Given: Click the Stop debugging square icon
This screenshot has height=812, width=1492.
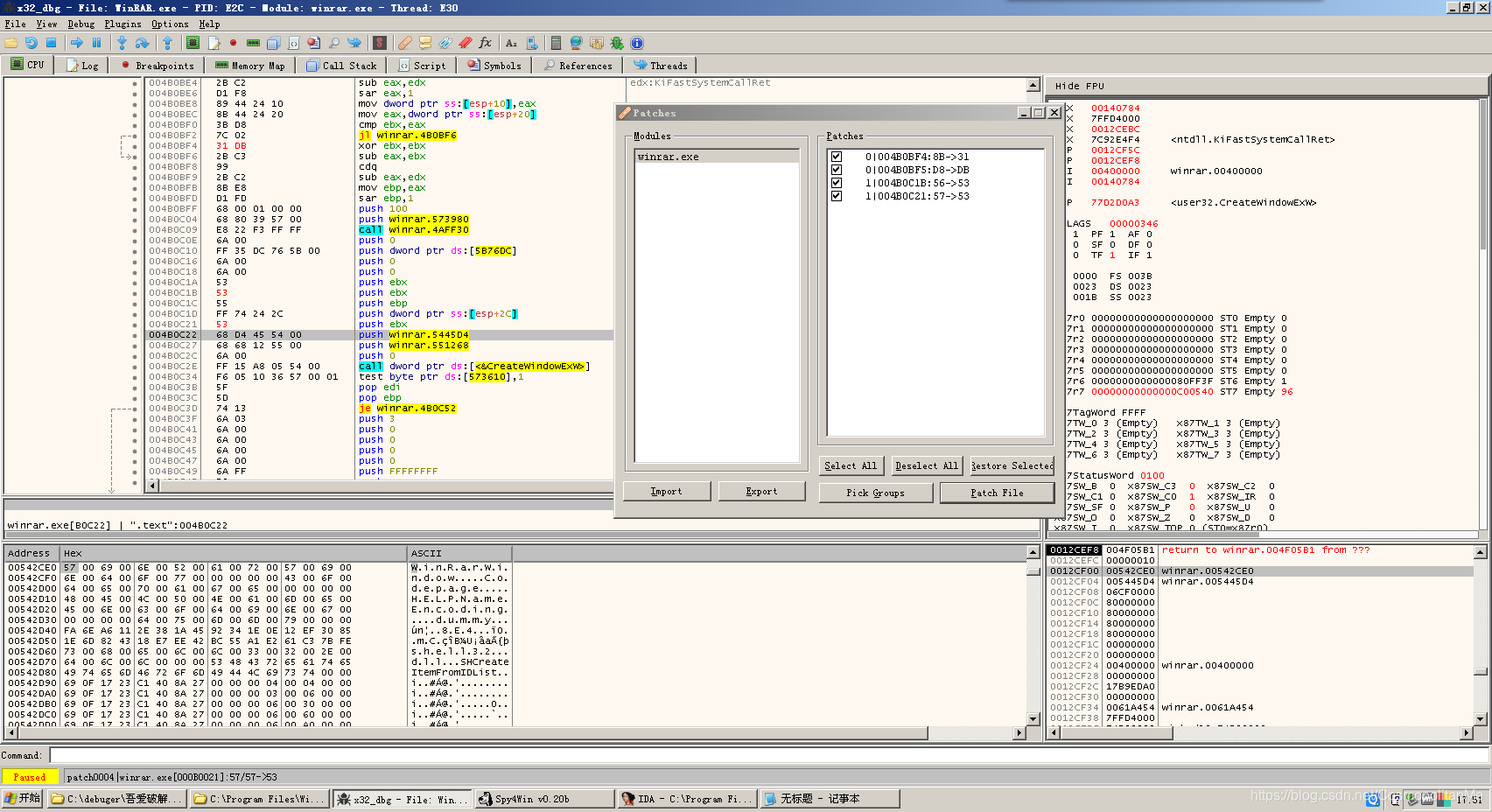Looking at the screenshot, I should 52,43.
